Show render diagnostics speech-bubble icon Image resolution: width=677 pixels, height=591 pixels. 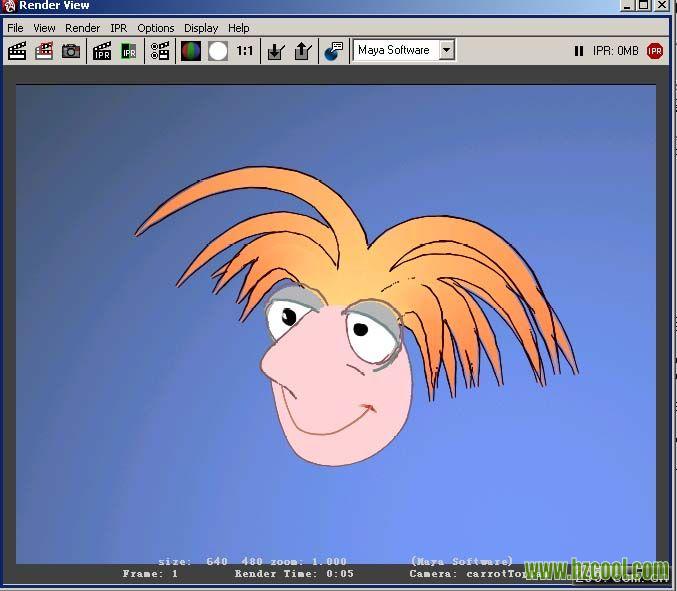point(333,51)
